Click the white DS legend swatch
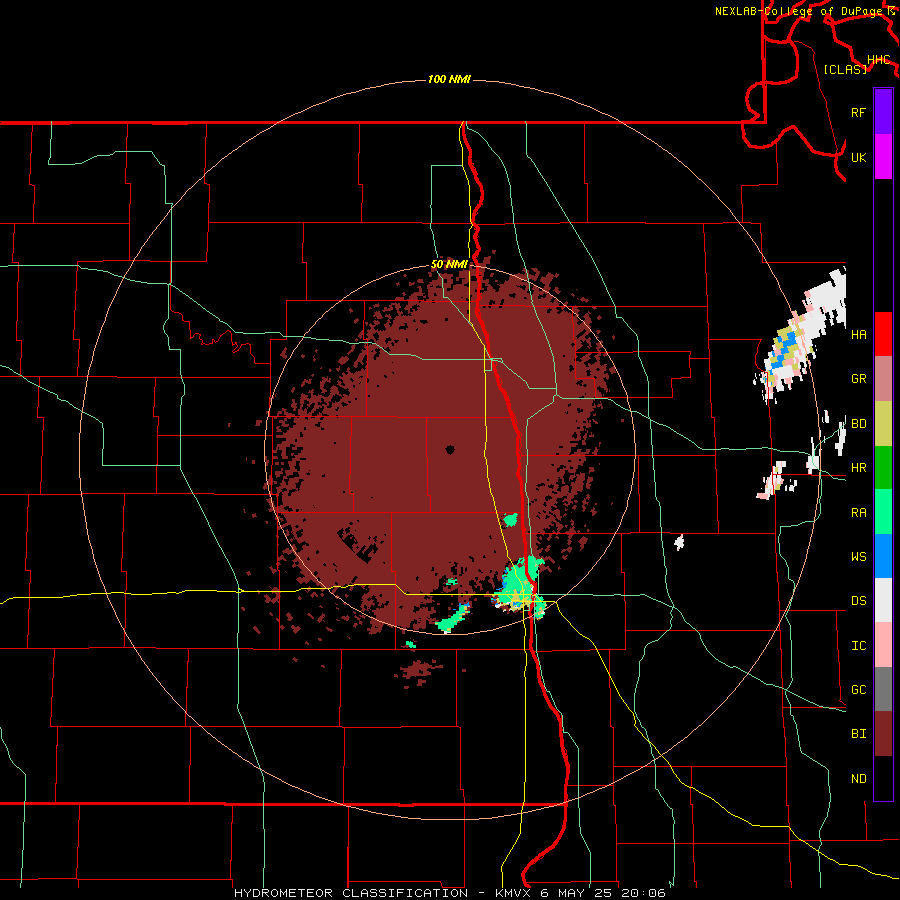Viewport: 900px width, 900px height. [883, 600]
